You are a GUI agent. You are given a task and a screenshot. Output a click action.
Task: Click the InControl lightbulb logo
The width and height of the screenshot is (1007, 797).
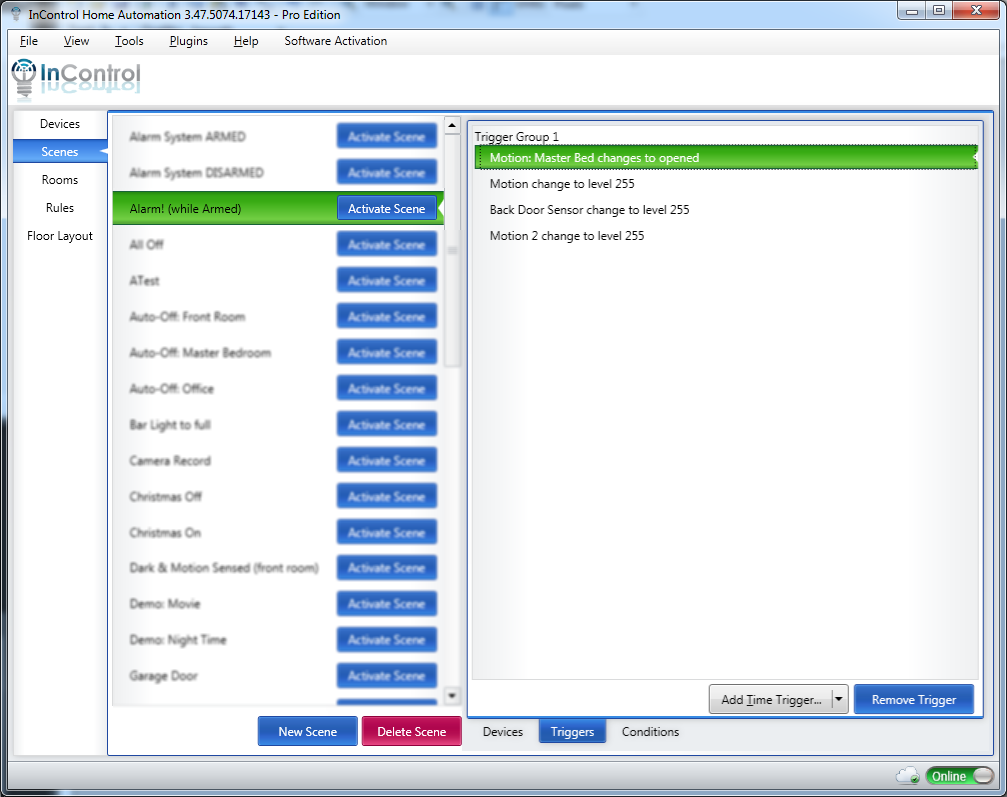(x=24, y=77)
